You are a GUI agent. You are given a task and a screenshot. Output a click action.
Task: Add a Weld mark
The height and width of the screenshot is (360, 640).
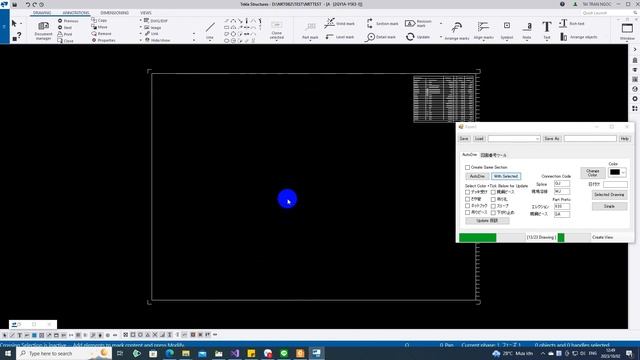point(340,23)
